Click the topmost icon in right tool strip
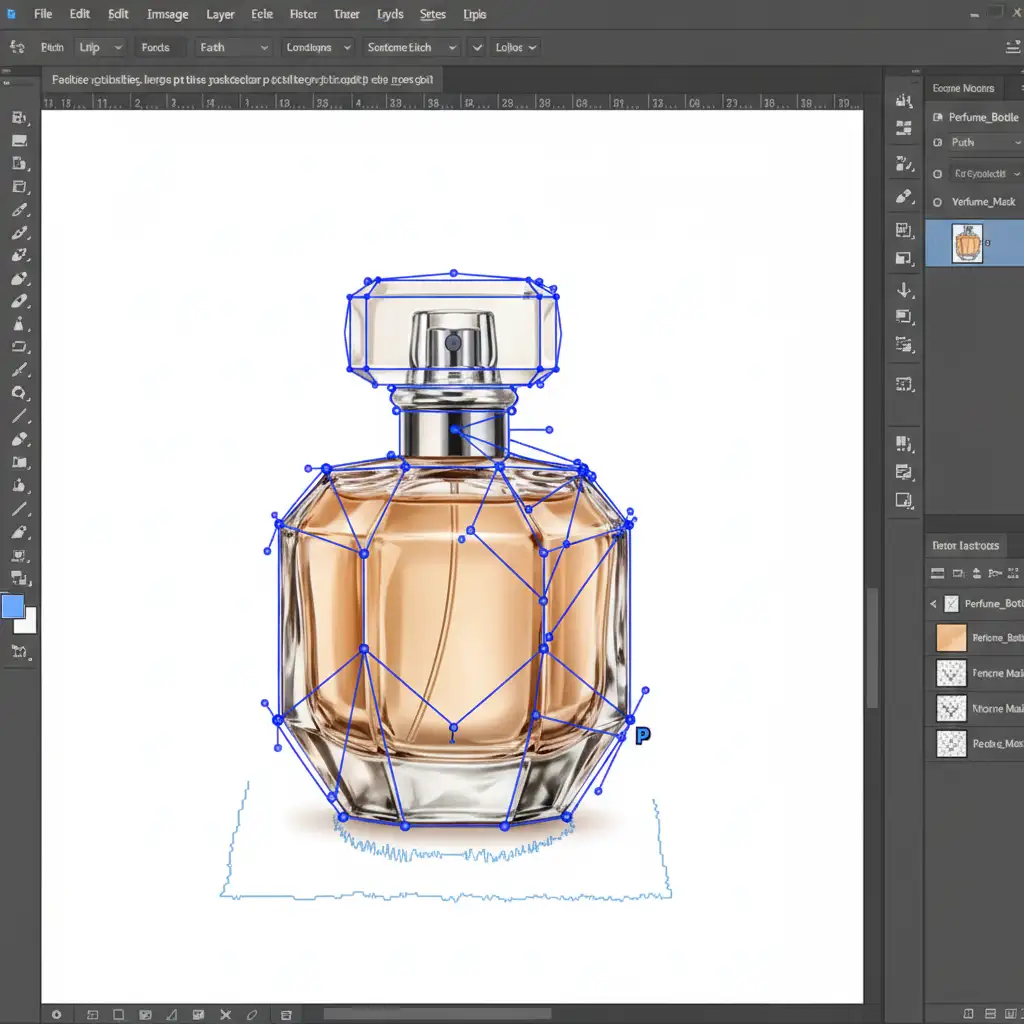Viewport: 1024px width, 1024px height. click(x=904, y=100)
